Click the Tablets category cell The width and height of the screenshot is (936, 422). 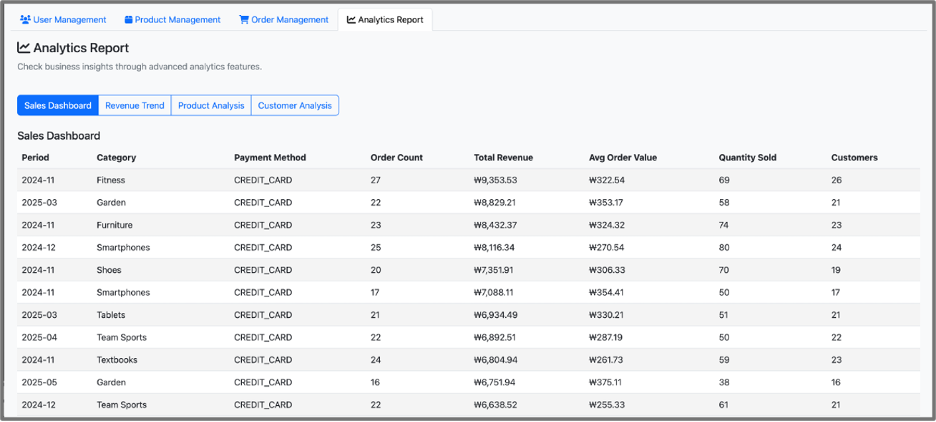(x=111, y=315)
